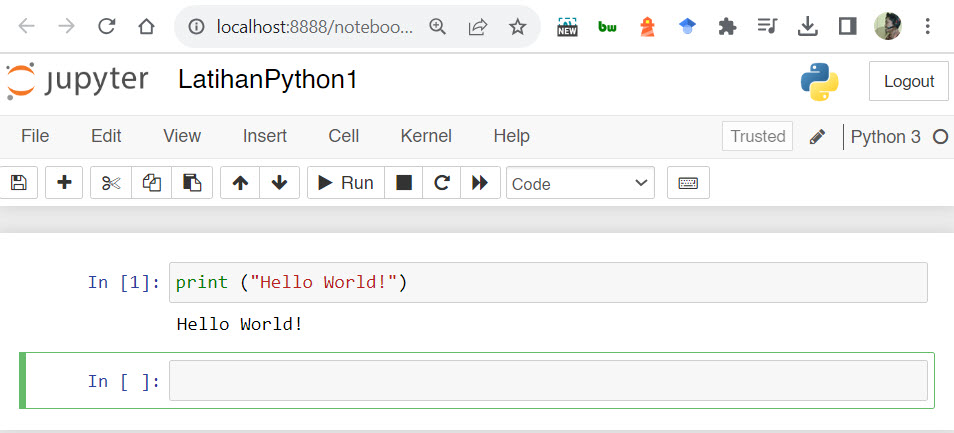This screenshot has height=433, width=954.
Task: Paste cells below icon
Action: point(192,182)
